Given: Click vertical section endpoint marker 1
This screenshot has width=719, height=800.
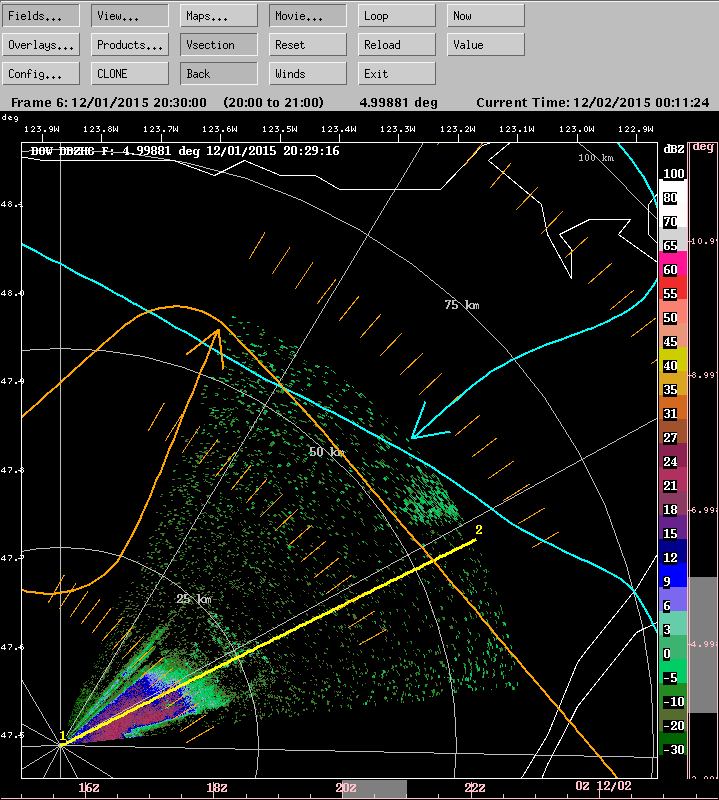Looking at the screenshot, I should point(63,736).
